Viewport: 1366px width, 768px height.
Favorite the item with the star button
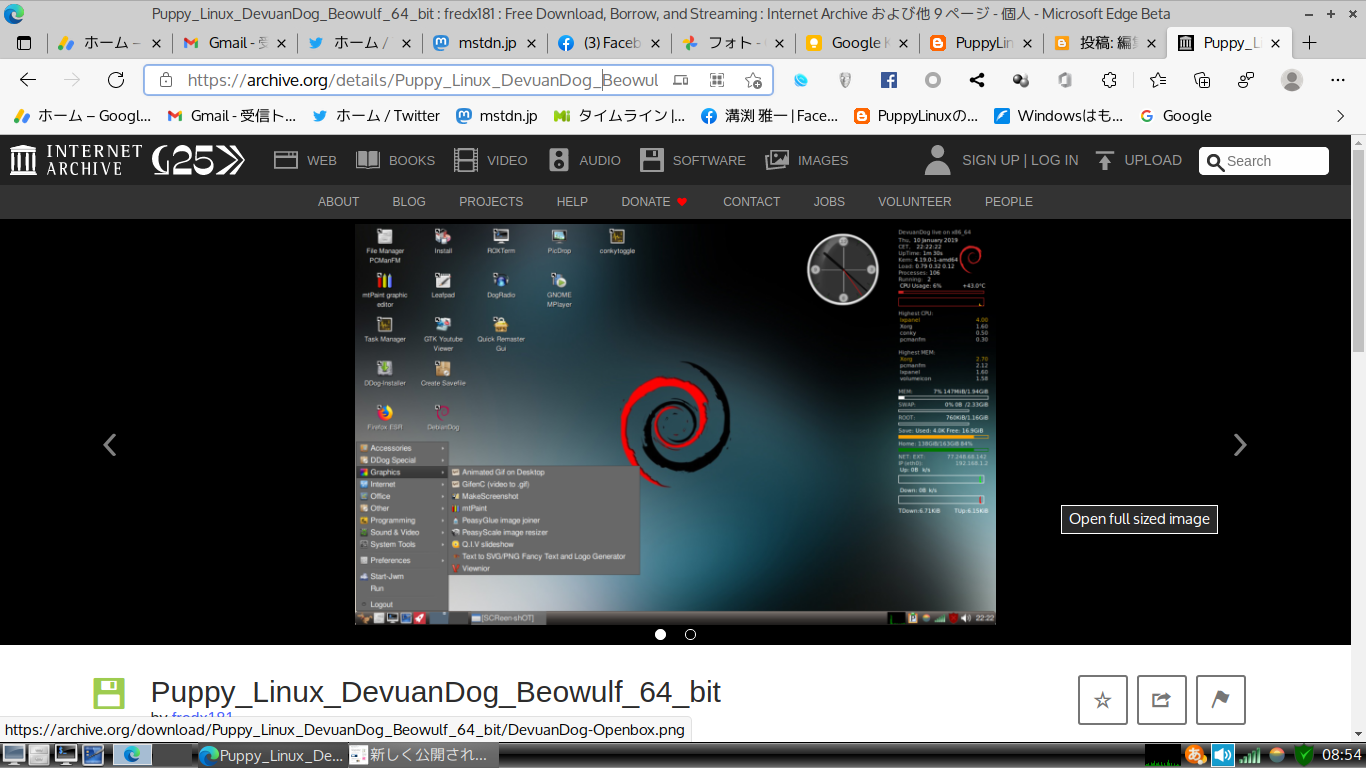coord(1102,700)
